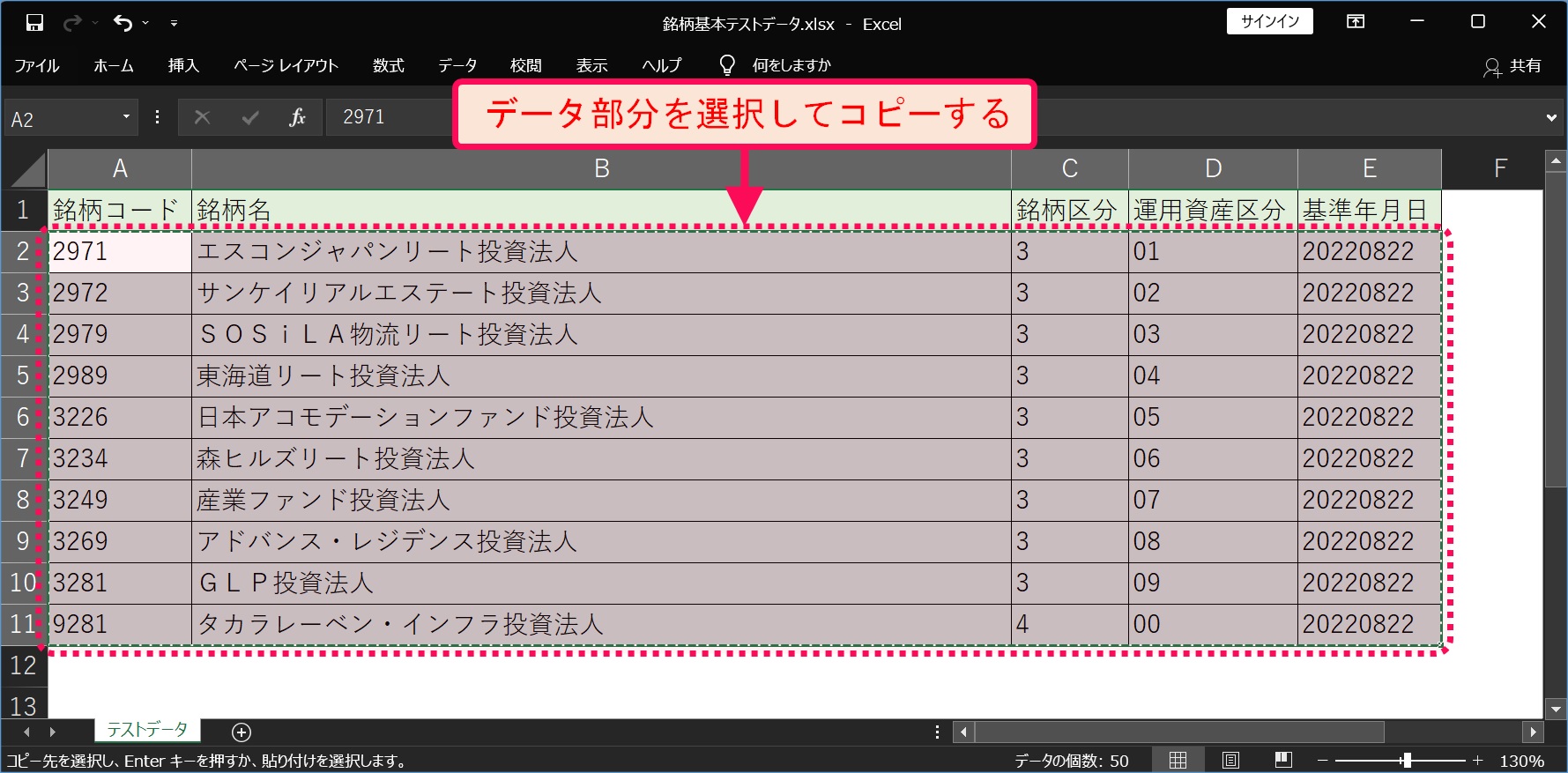
Task: Click the 130% zoom level
Action: (x=1521, y=761)
